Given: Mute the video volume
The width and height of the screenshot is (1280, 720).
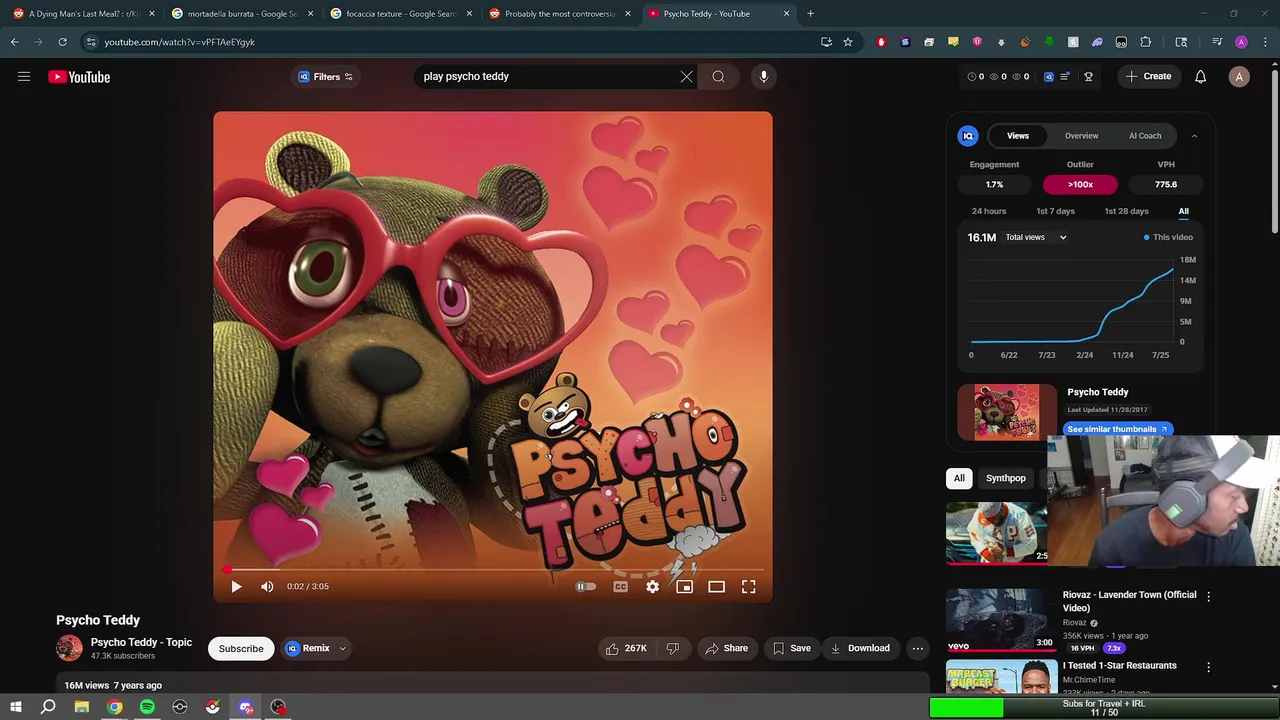Looking at the screenshot, I should coord(267,587).
